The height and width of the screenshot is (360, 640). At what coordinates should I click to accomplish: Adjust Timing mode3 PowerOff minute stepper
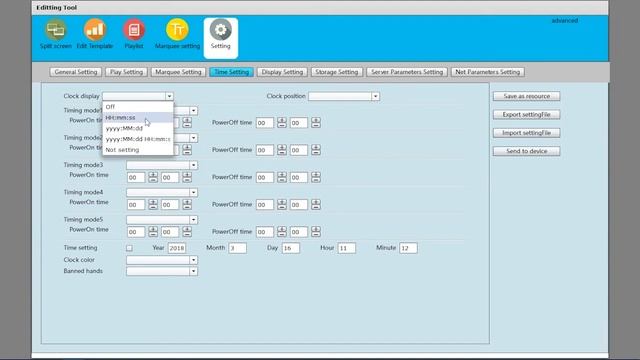[316, 177]
